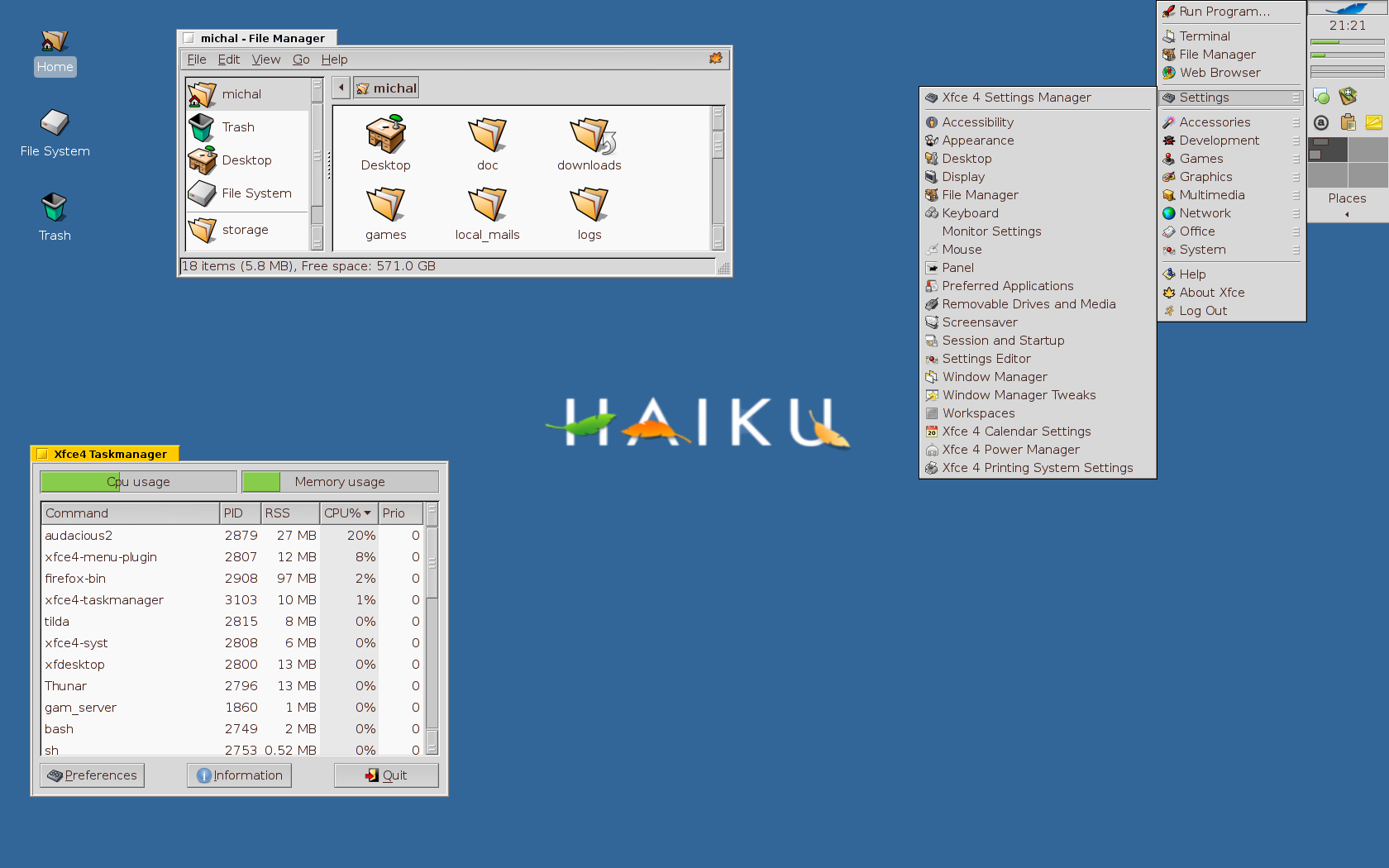Screen dimensions: 1389x868
Task: Click the PID column header in Taskmanager
Action: click(x=241, y=513)
